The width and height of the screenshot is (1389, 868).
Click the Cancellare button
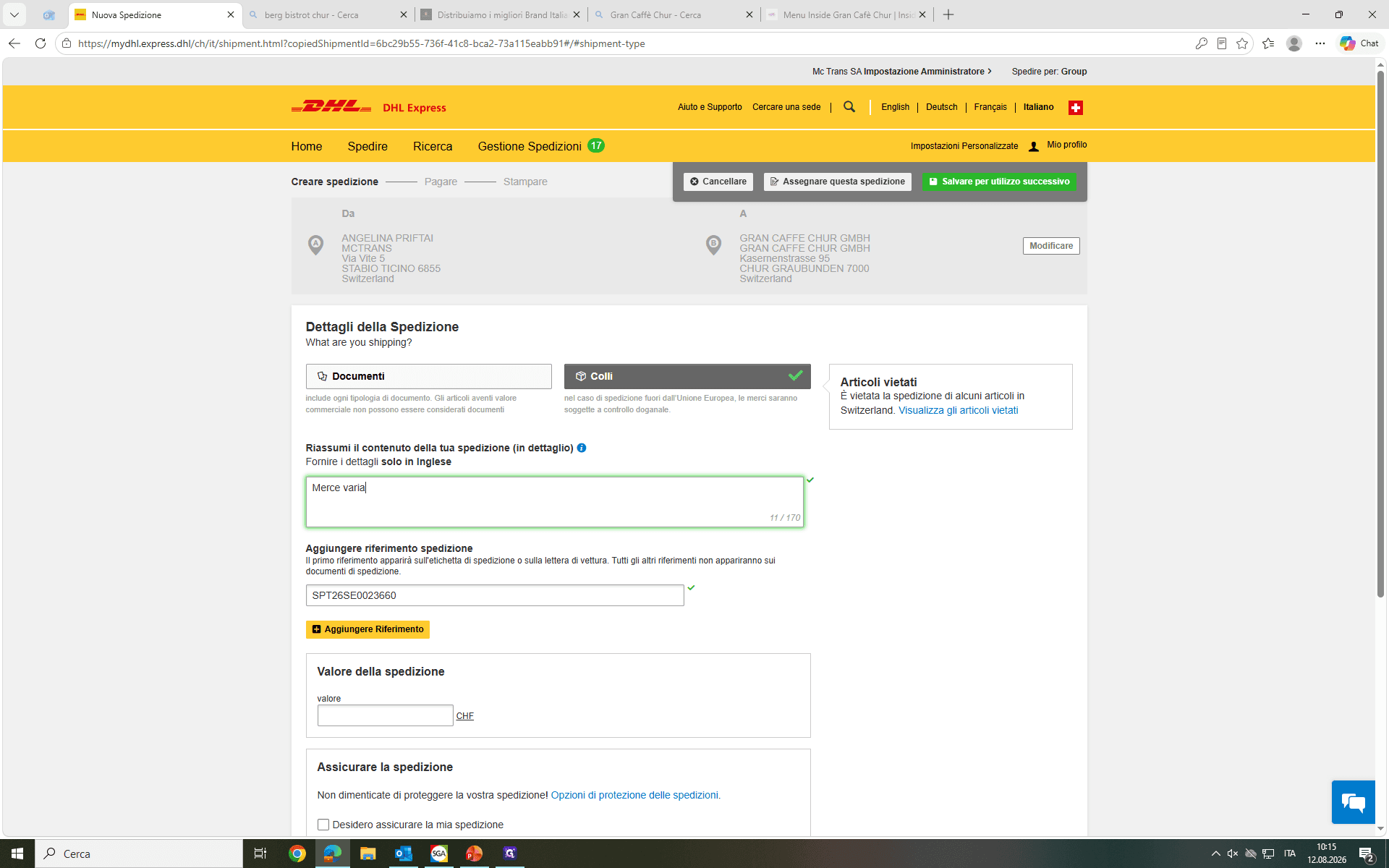(718, 182)
